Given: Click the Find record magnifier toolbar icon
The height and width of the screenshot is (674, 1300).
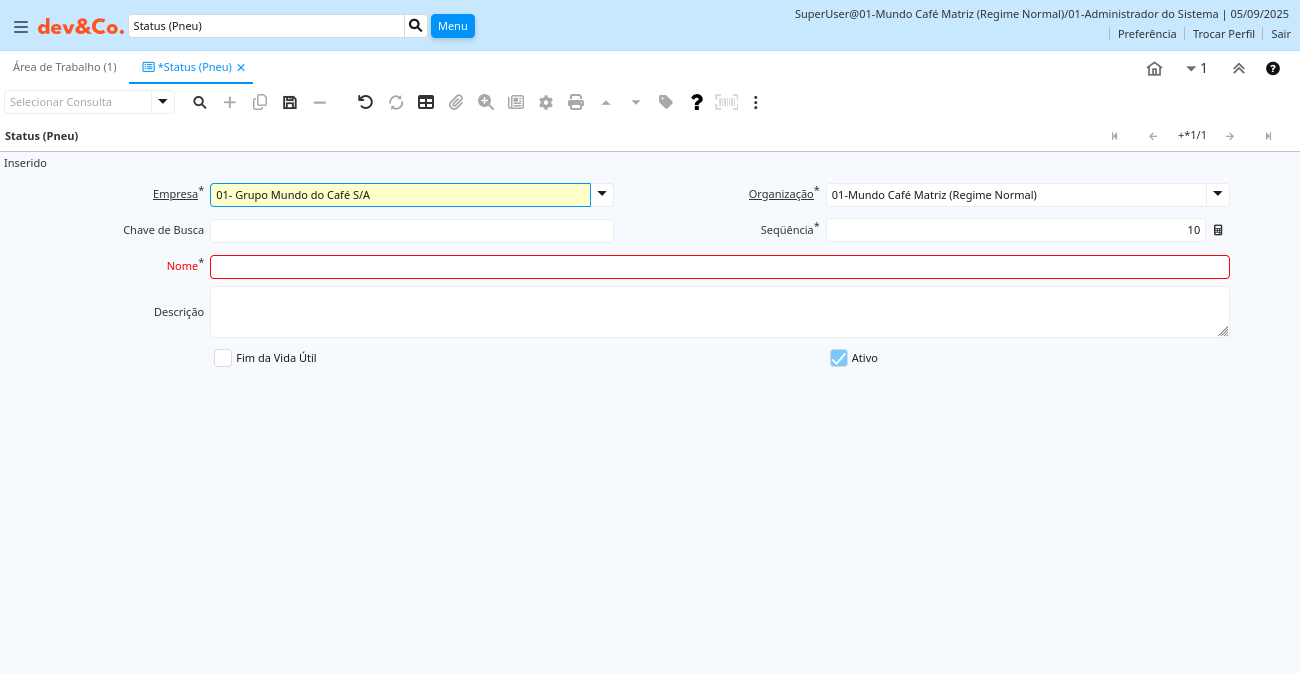Looking at the screenshot, I should 200,102.
